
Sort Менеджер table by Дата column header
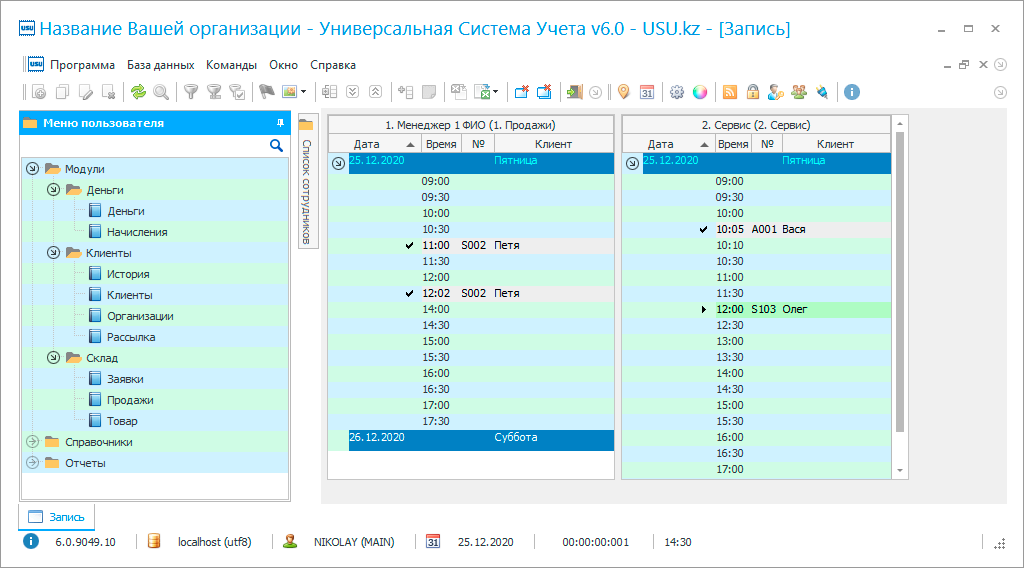[x=375, y=144]
